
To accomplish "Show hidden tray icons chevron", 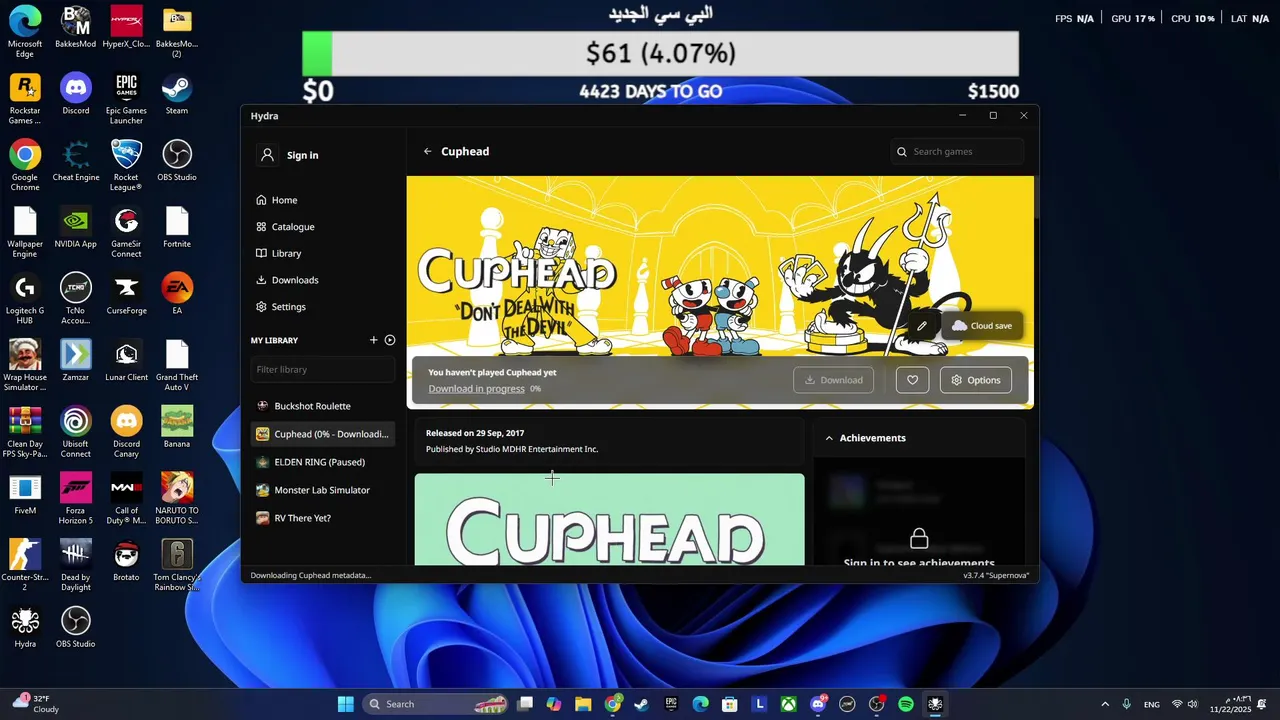I will click(x=1105, y=704).
